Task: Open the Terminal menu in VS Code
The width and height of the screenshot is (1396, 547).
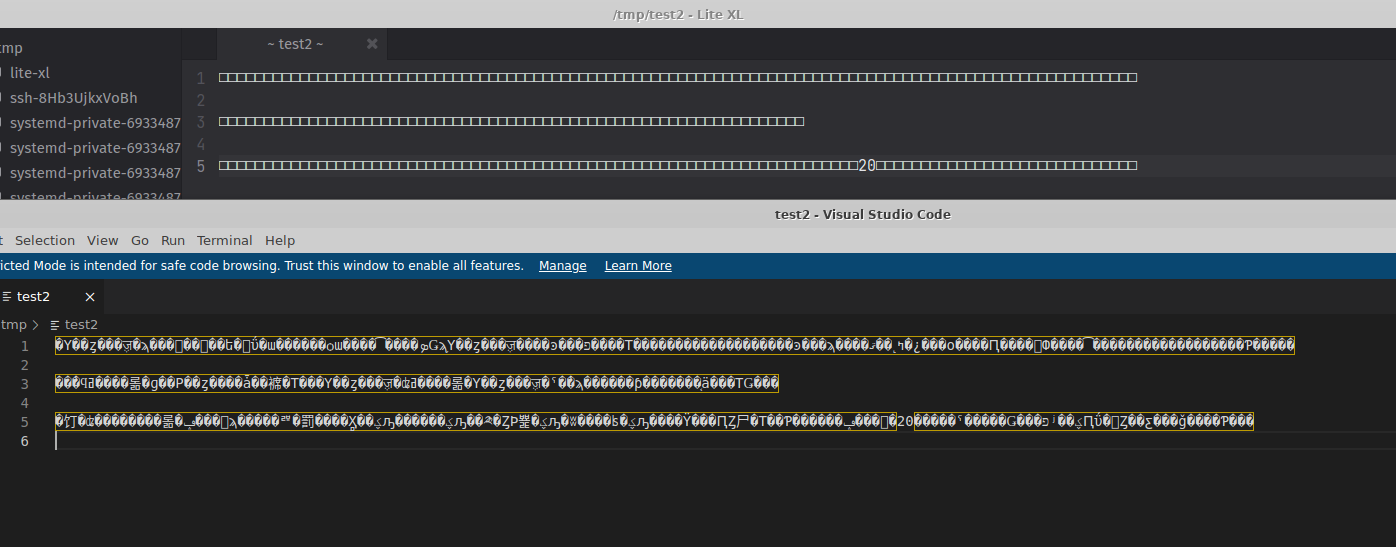Action: point(225,240)
